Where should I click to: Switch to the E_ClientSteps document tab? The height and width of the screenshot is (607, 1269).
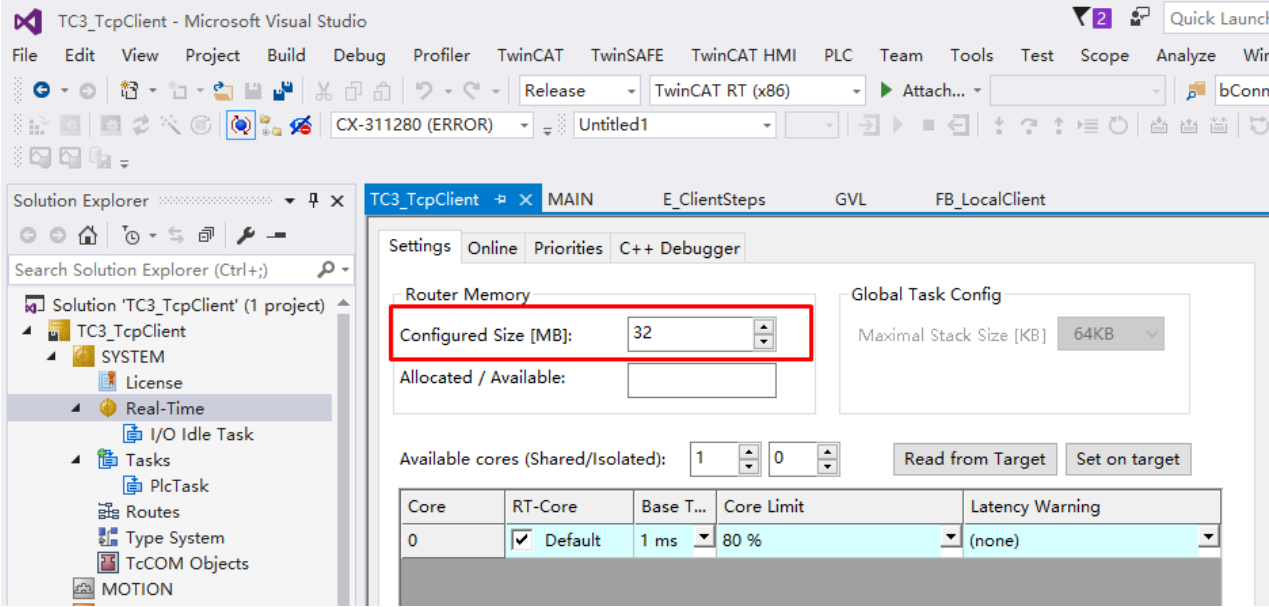click(x=714, y=199)
